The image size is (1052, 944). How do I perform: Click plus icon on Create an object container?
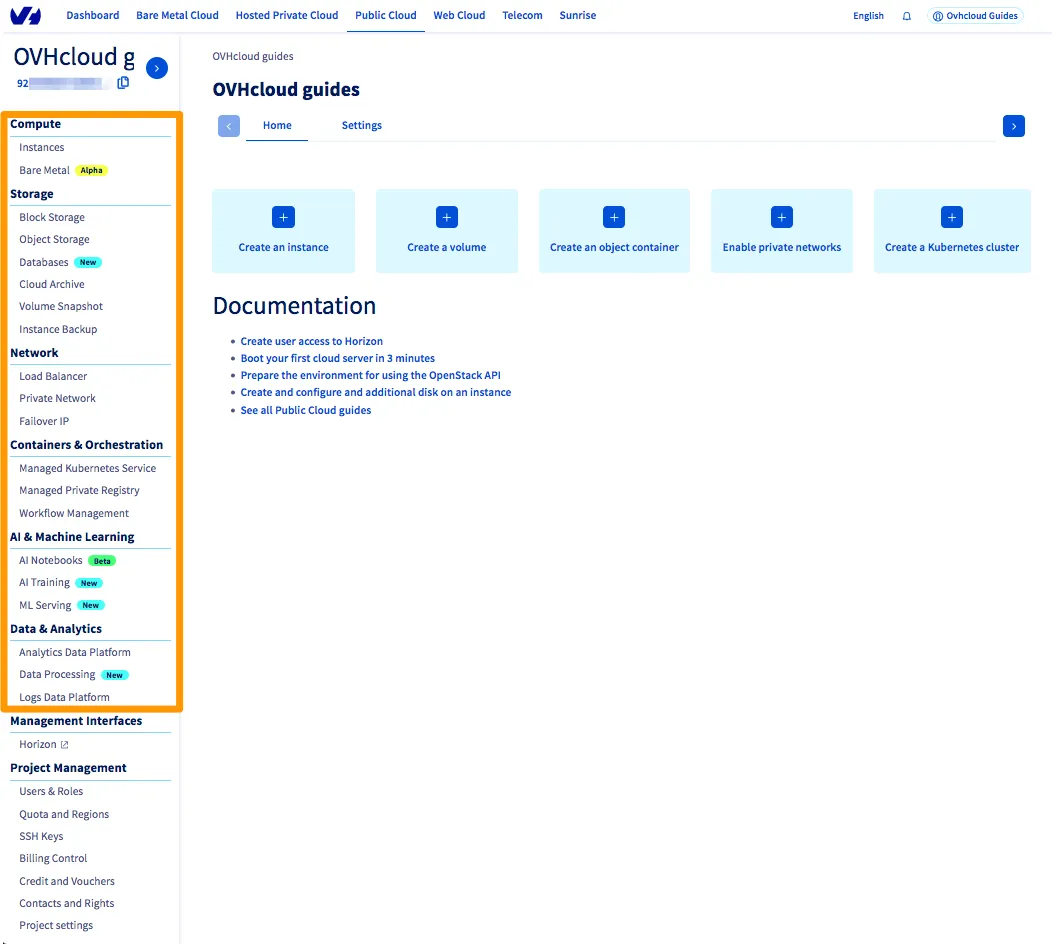point(614,217)
